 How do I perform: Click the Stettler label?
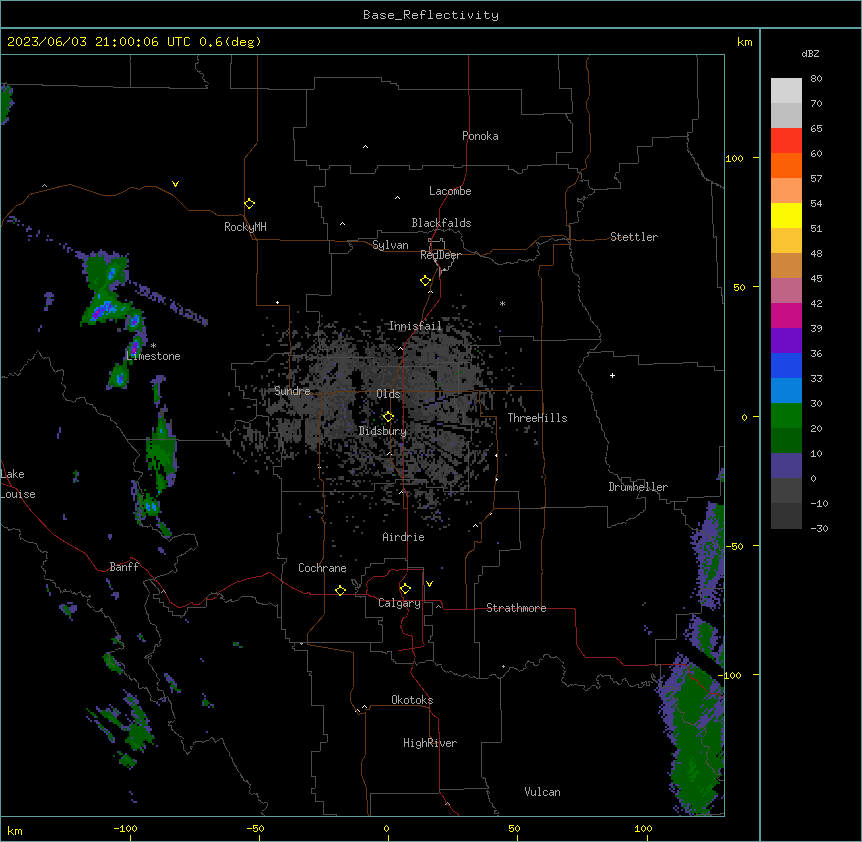click(634, 237)
